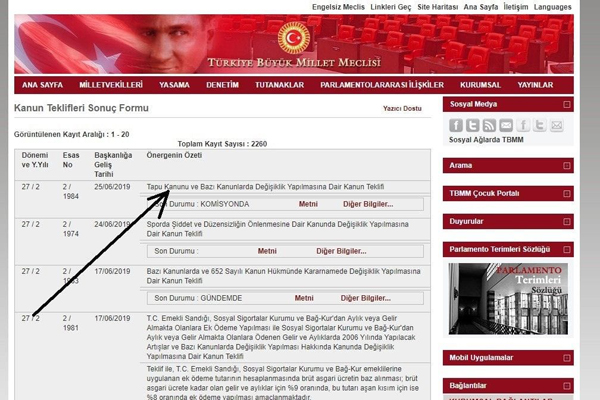Viewport: 600px width, 400px height.
Task: Open the TUTANAKLAR menu
Action: (x=281, y=86)
